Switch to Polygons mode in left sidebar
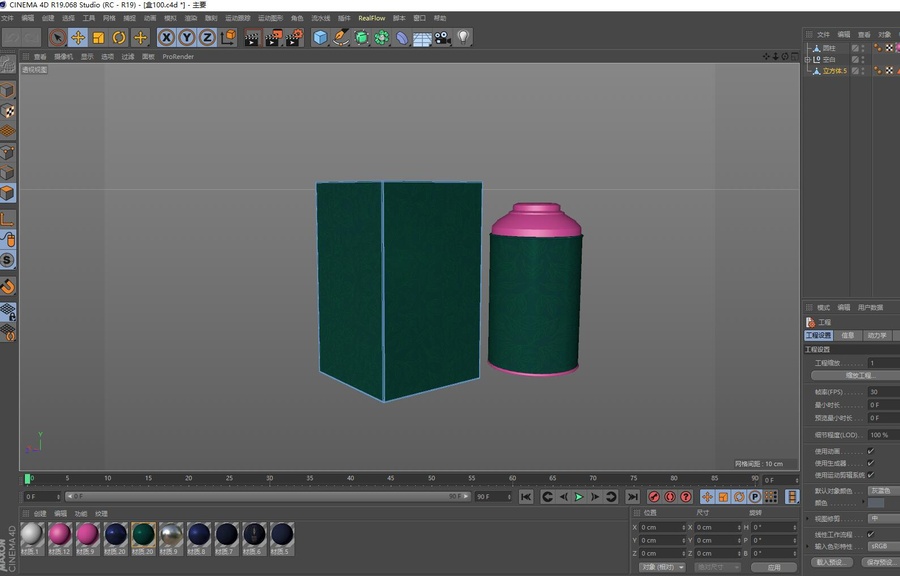Screen dimensions: 900x576 [7, 193]
